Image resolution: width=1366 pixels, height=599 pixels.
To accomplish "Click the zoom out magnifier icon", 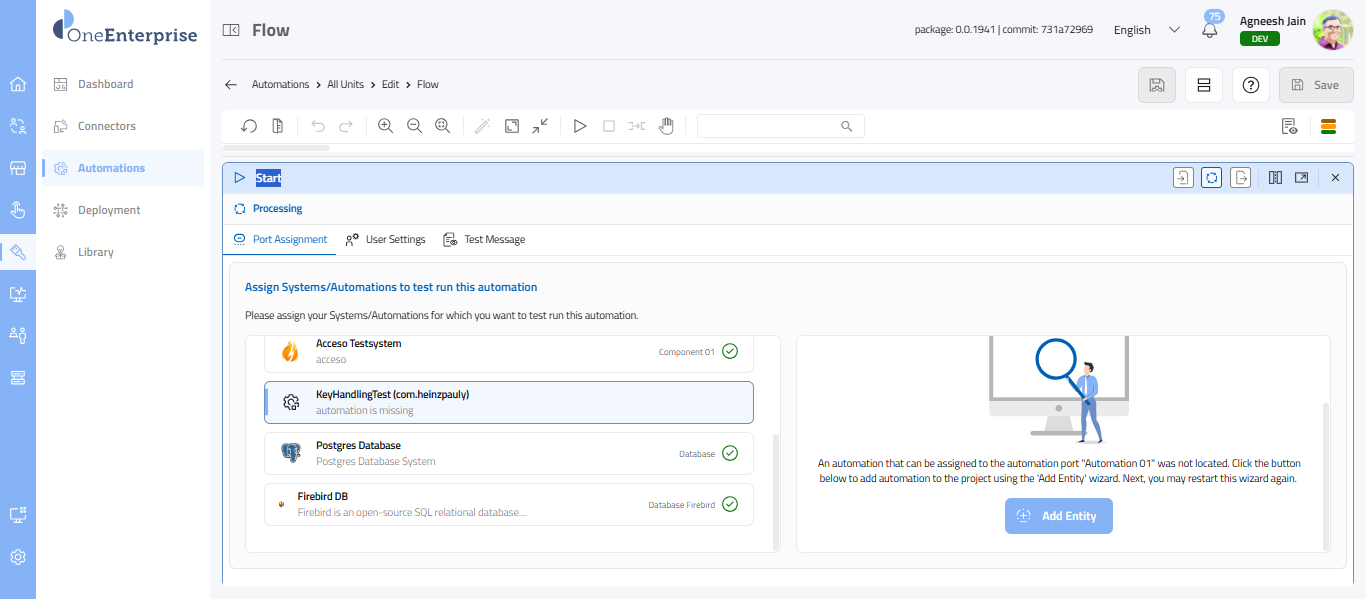I will pyautogui.click(x=414, y=126).
